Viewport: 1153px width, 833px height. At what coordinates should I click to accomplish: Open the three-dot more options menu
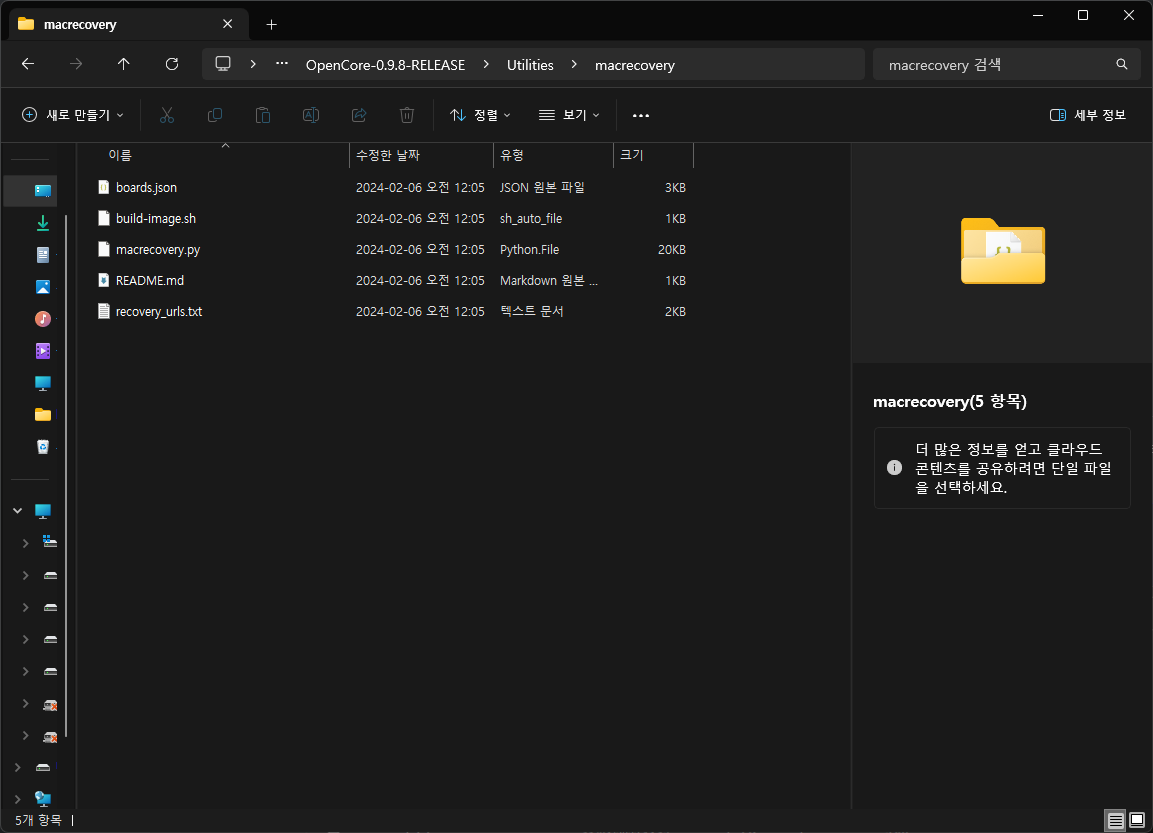pos(640,115)
